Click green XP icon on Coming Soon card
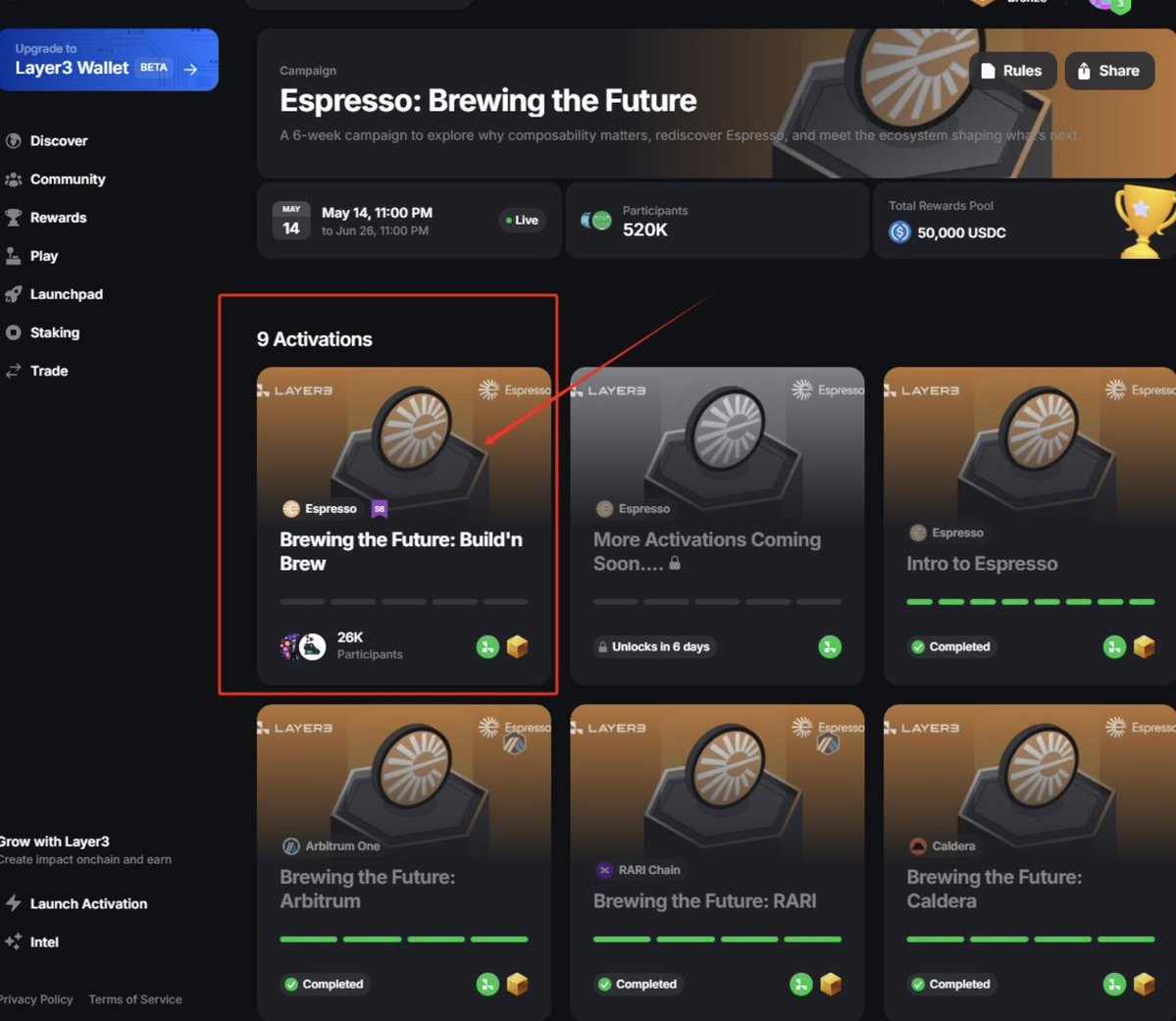 (830, 646)
